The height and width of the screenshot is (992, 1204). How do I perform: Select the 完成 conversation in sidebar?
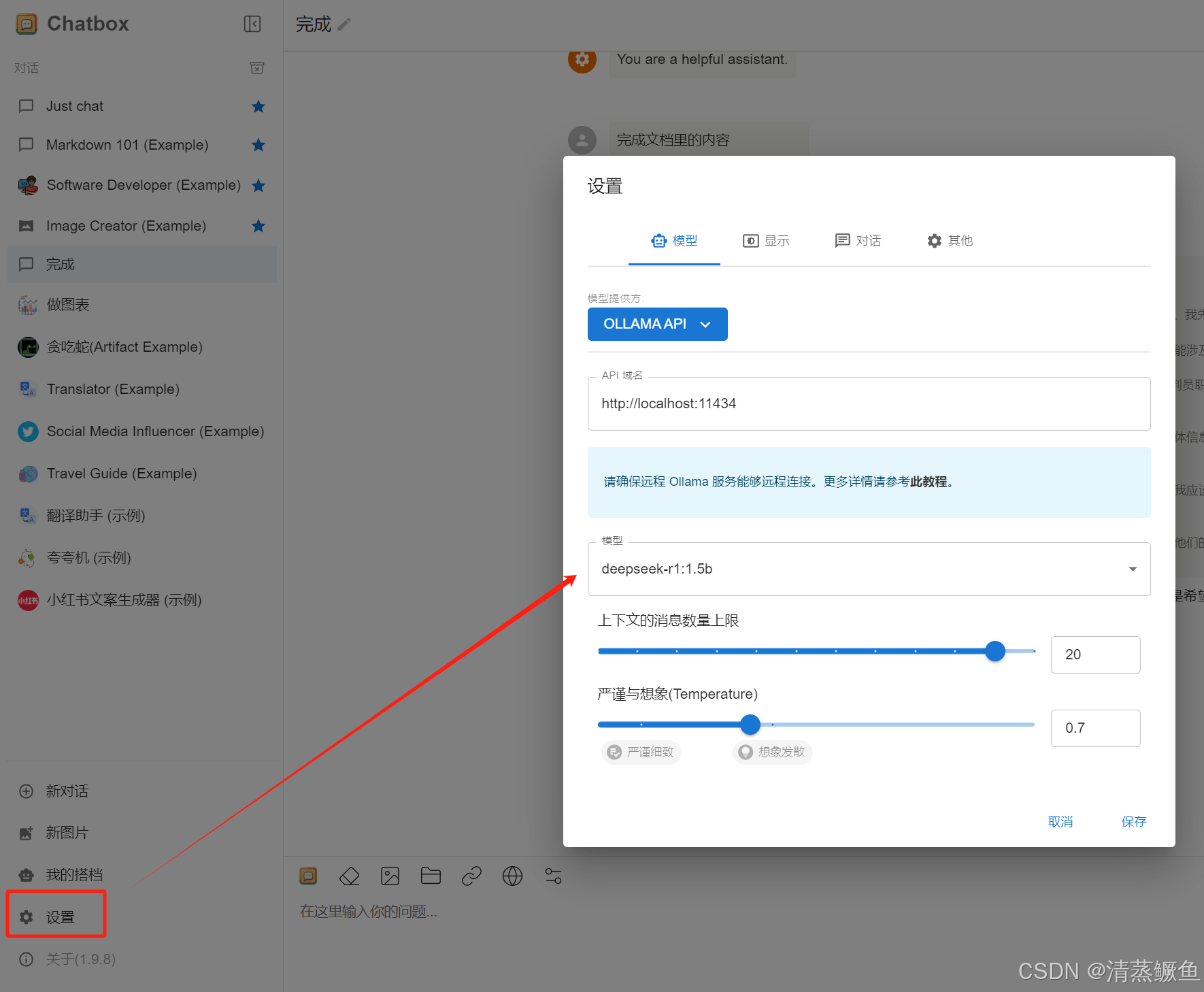141,264
